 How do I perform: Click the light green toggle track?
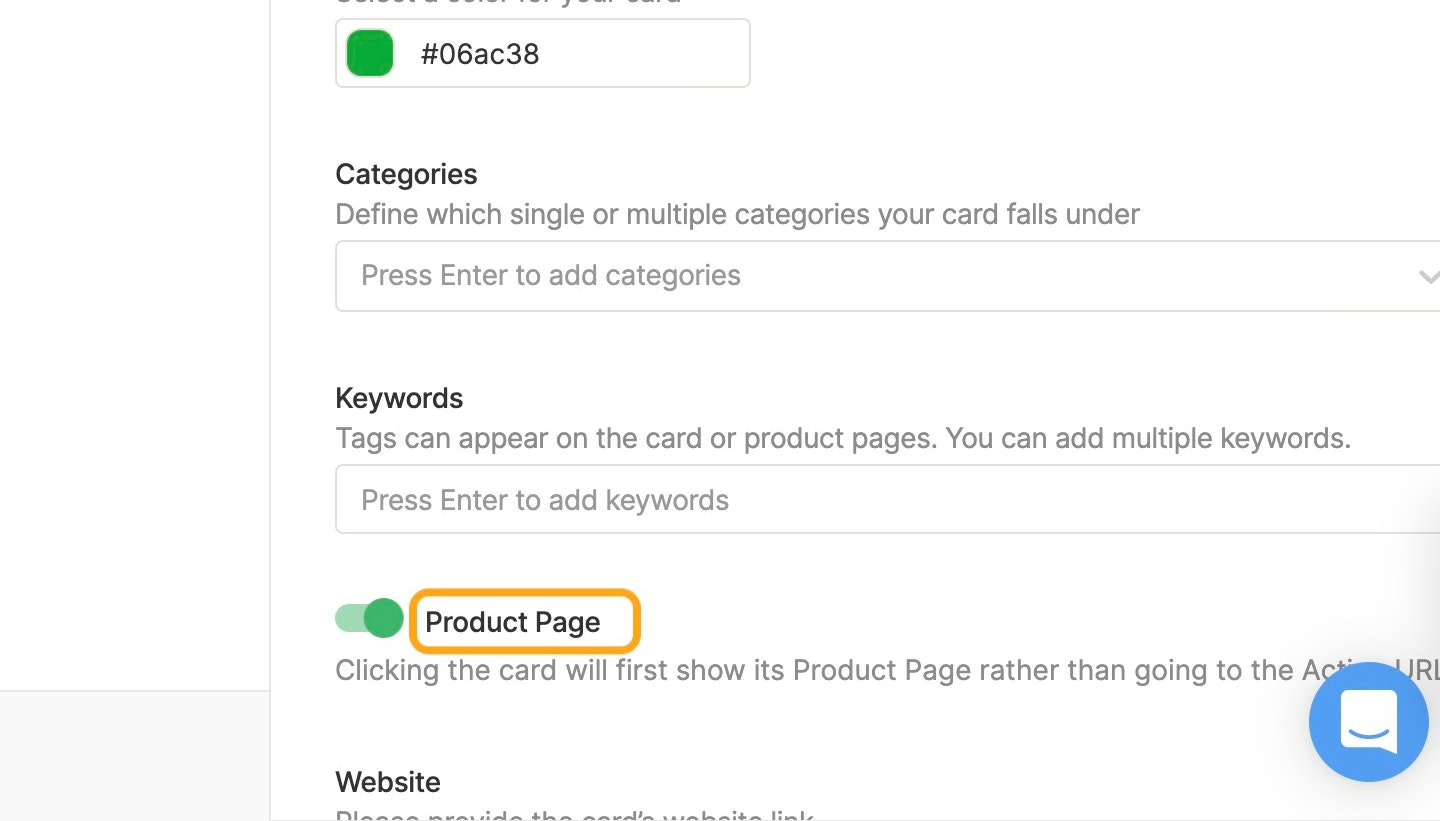[350, 618]
